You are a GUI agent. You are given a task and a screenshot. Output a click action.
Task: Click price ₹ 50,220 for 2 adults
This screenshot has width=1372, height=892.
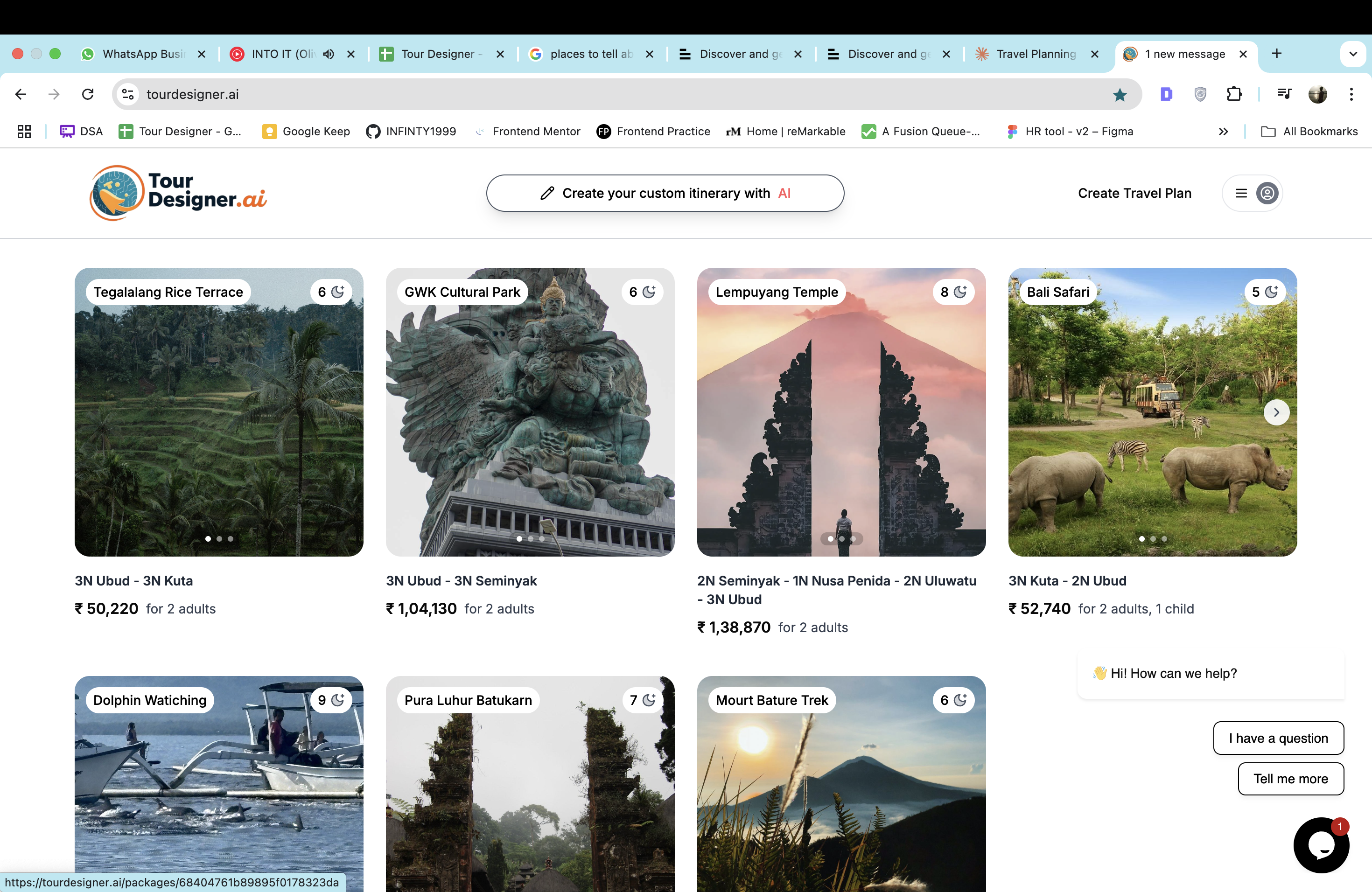pos(145,609)
